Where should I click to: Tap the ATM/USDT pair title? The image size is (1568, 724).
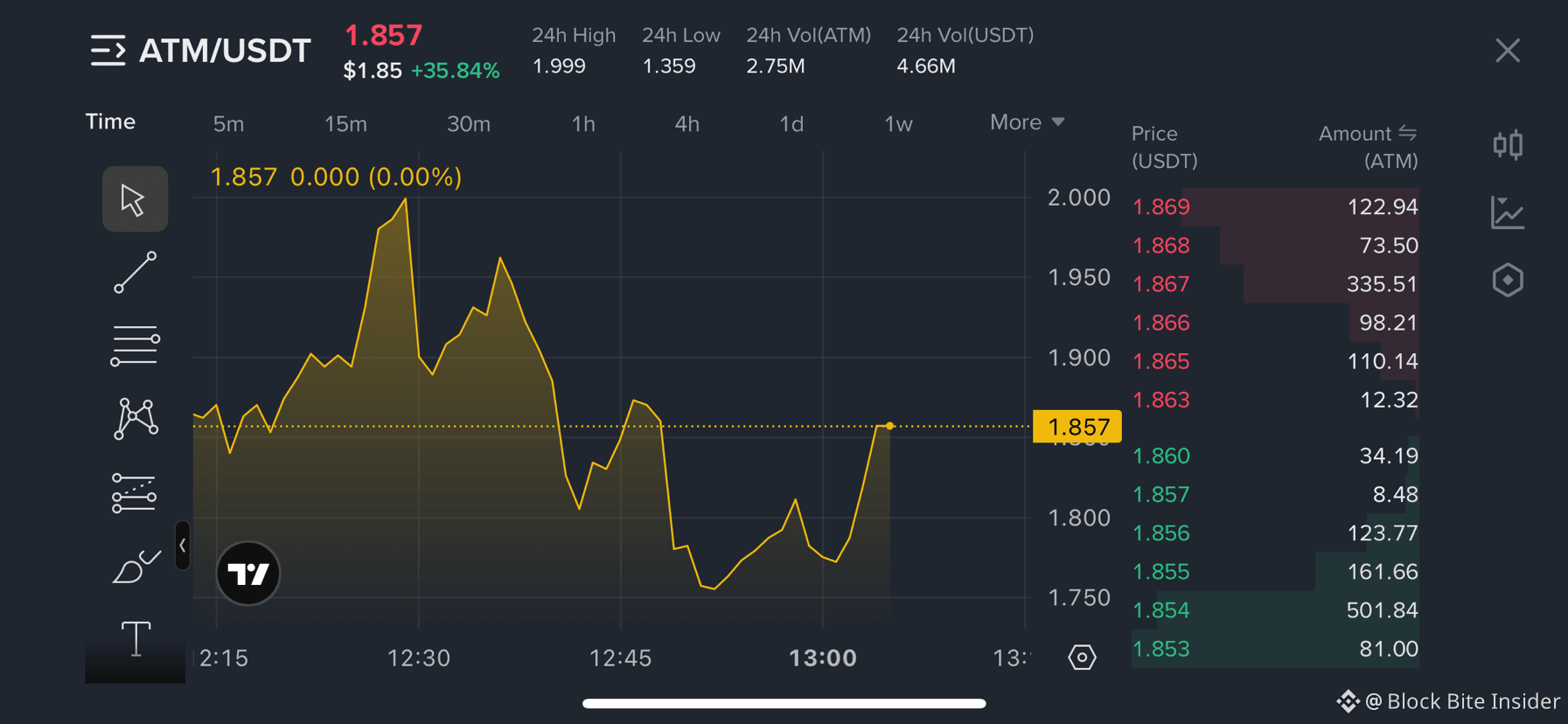click(x=225, y=51)
